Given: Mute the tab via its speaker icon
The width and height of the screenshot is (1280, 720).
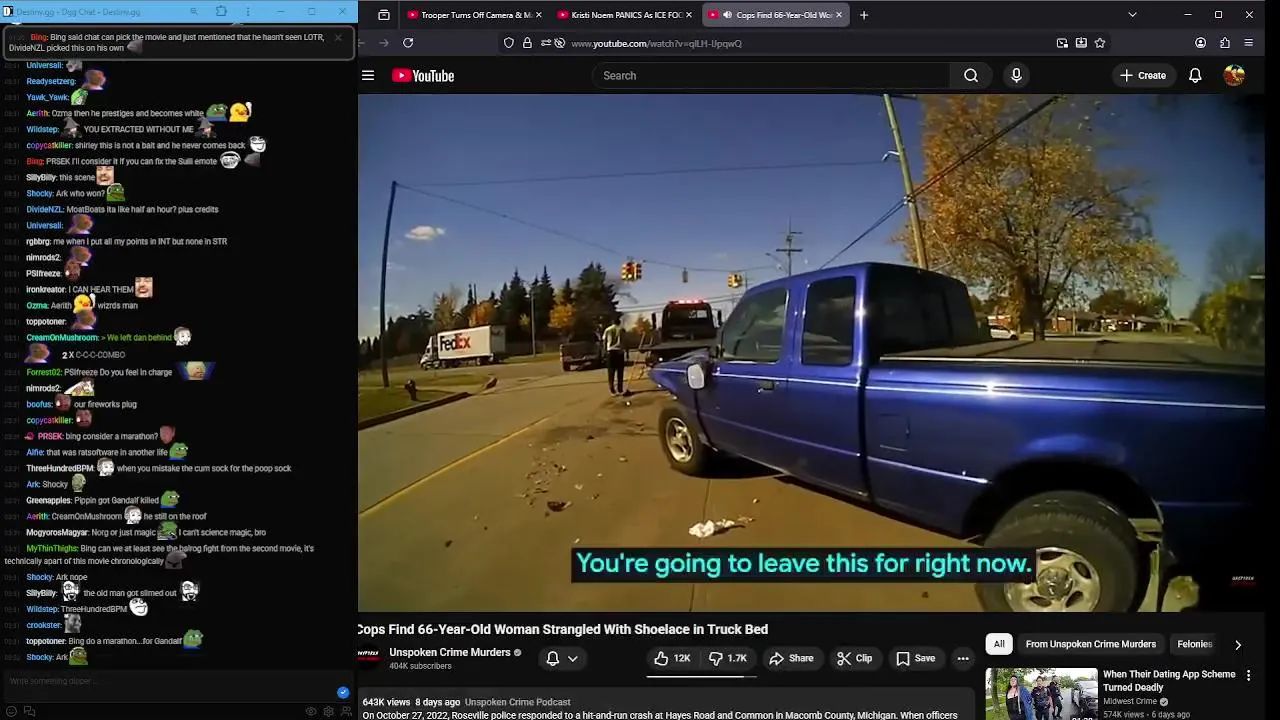Looking at the screenshot, I should tap(727, 15).
